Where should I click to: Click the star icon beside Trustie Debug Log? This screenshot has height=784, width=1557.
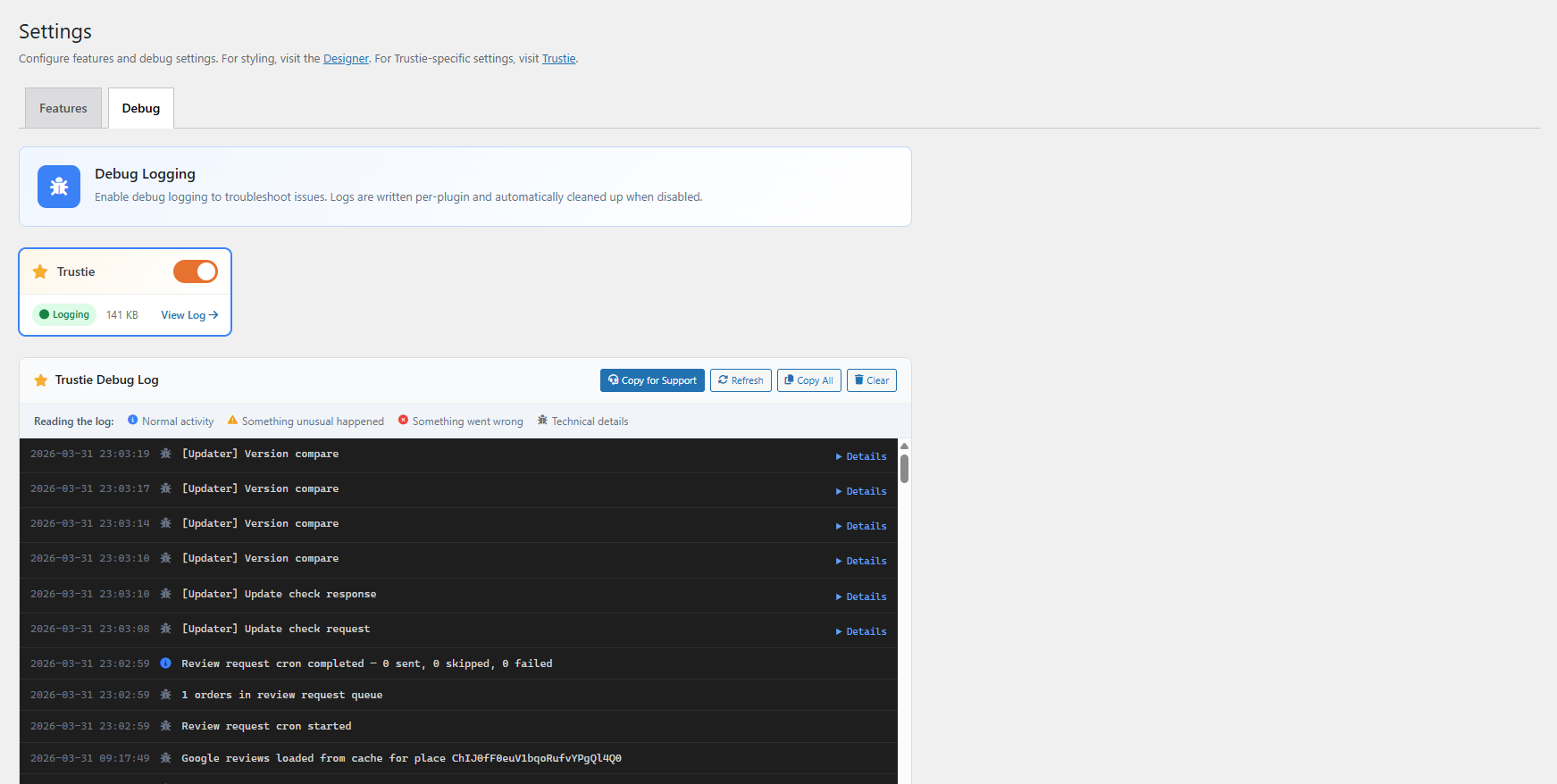[x=40, y=380]
